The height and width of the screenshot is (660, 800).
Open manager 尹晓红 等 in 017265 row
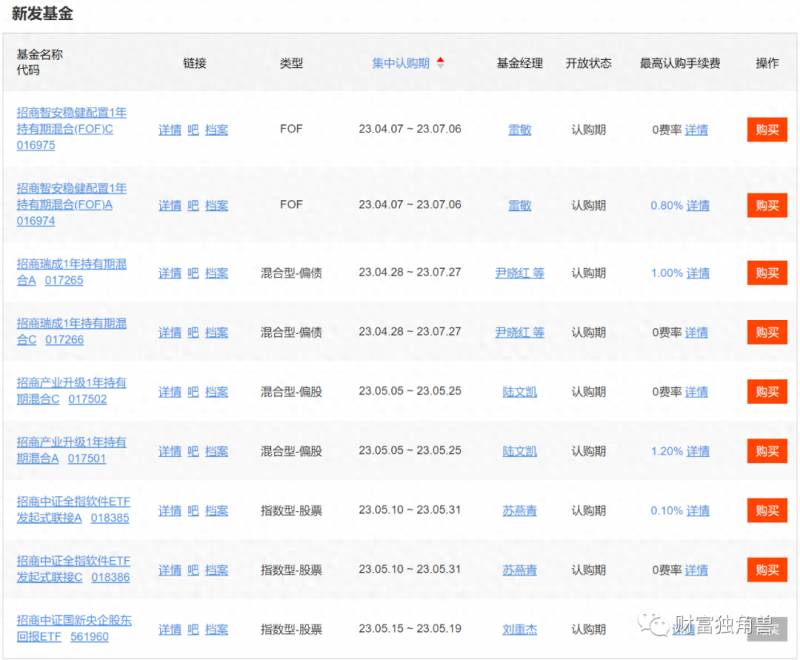[519, 273]
